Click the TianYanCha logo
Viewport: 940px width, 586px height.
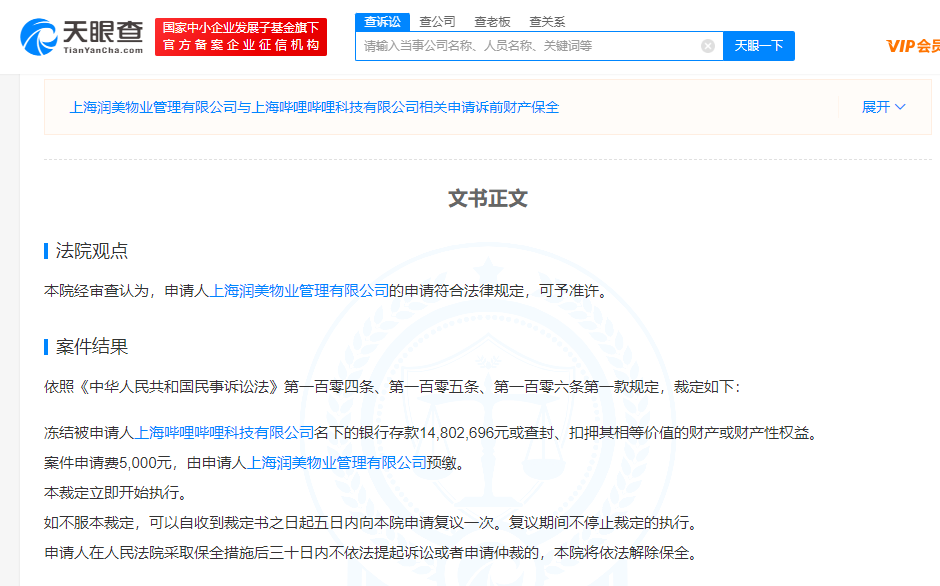click(x=82, y=37)
